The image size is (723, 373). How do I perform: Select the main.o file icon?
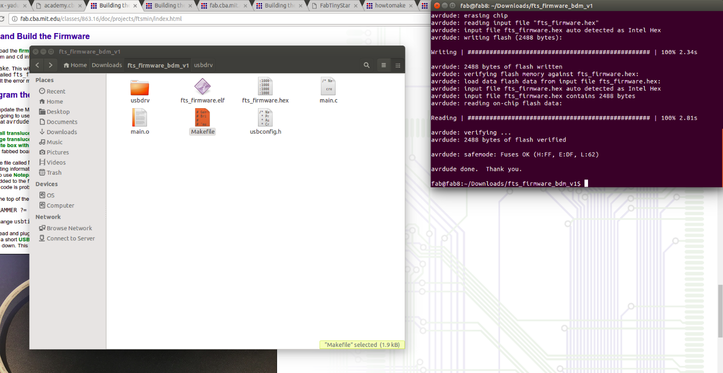(x=139, y=118)
